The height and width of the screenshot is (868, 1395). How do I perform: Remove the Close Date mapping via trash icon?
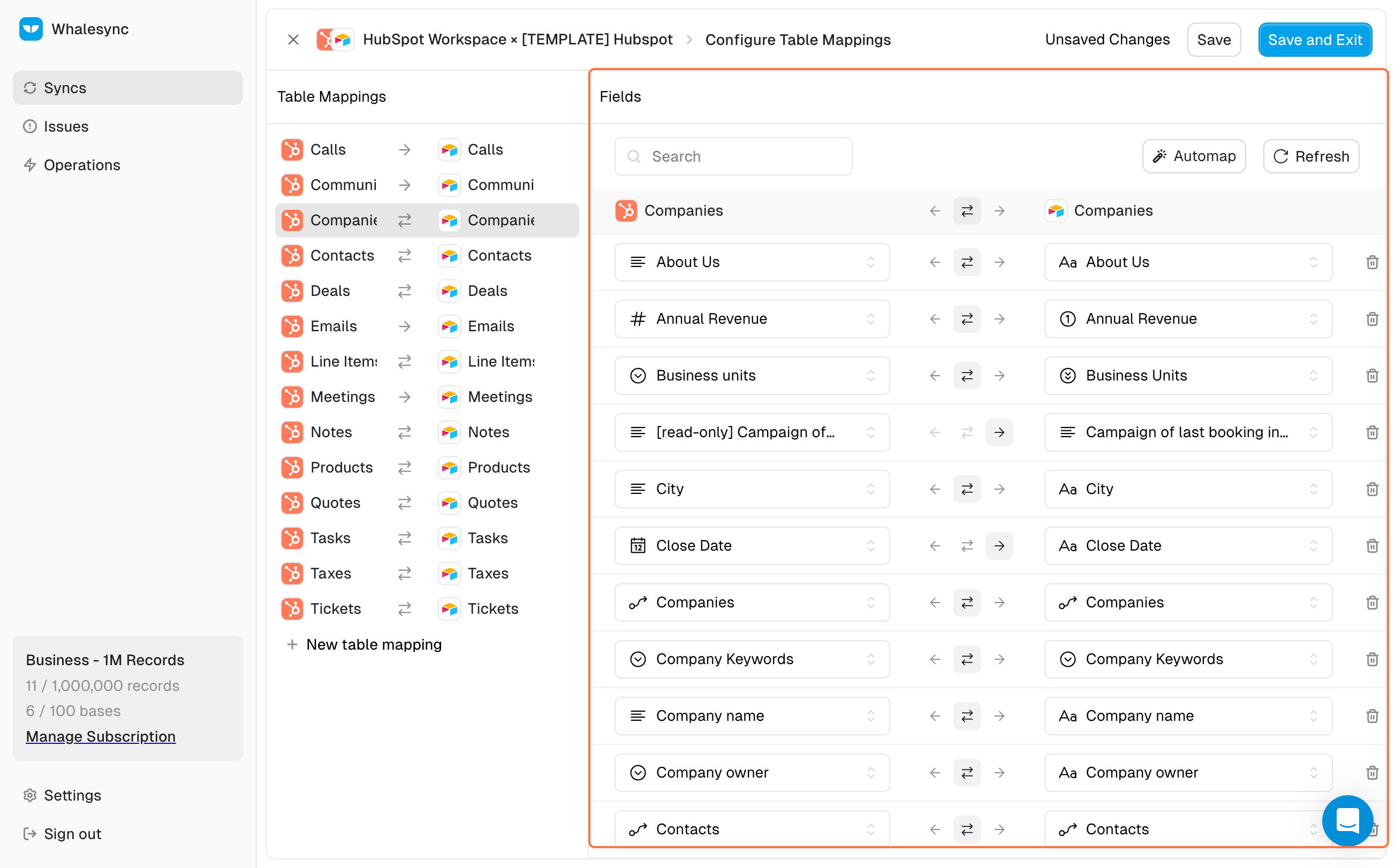coord(1371,545)
